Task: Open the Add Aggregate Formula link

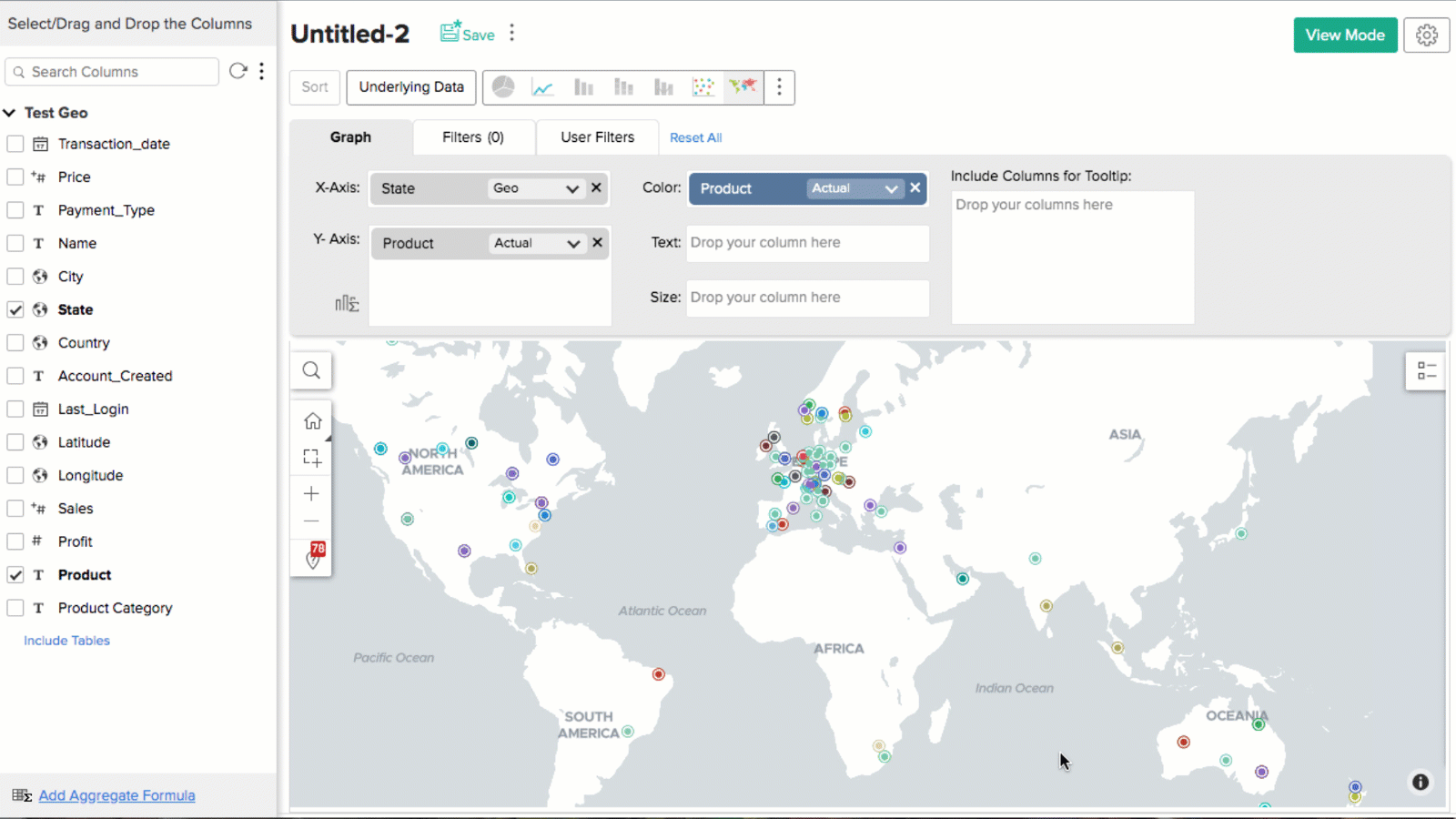Action: click(x=116, y=795)
